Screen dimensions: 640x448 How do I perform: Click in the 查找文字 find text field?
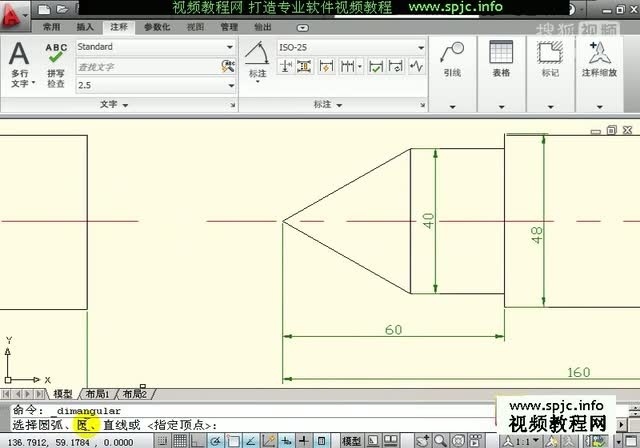(x=148, y=67)
